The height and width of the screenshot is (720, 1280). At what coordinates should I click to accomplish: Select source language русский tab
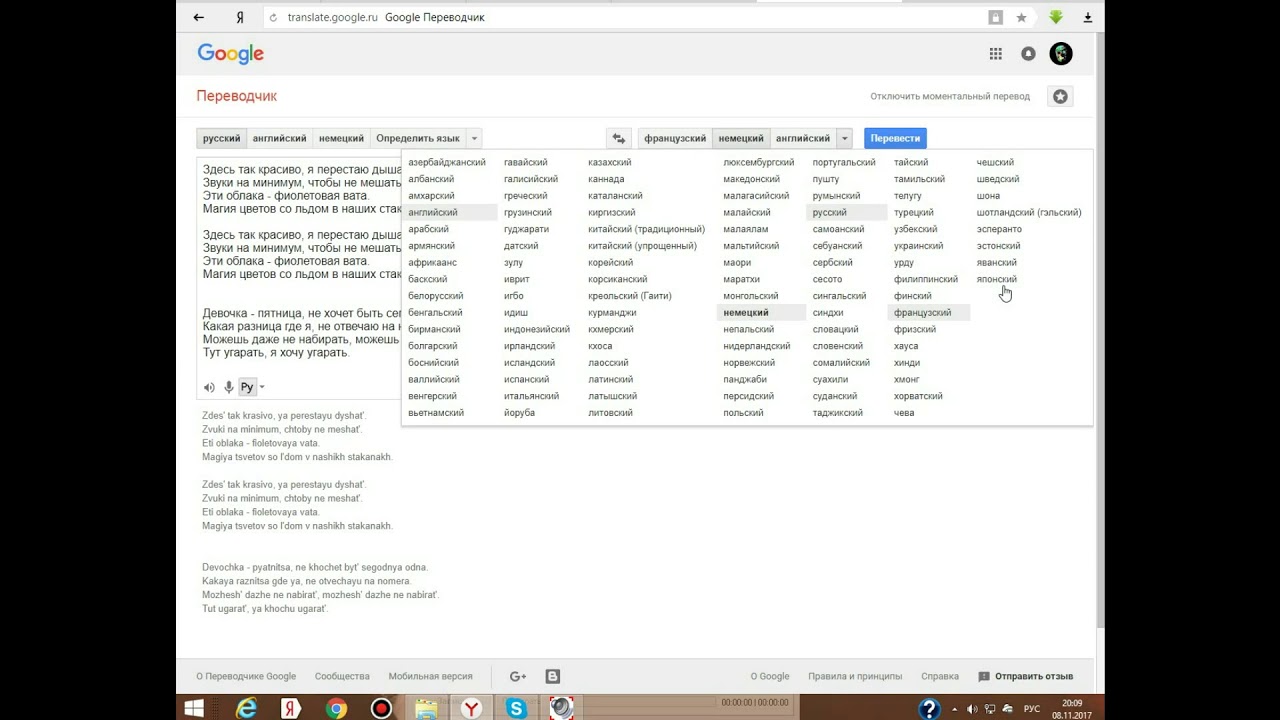(221, 138)
